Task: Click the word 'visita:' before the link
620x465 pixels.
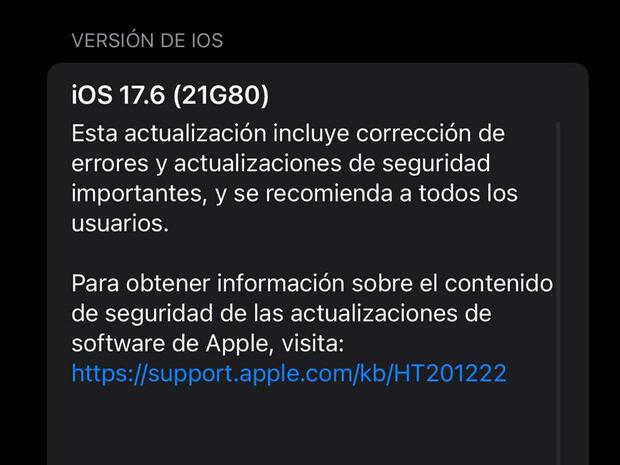Action: pyautogui.click(x=312, y=343)
